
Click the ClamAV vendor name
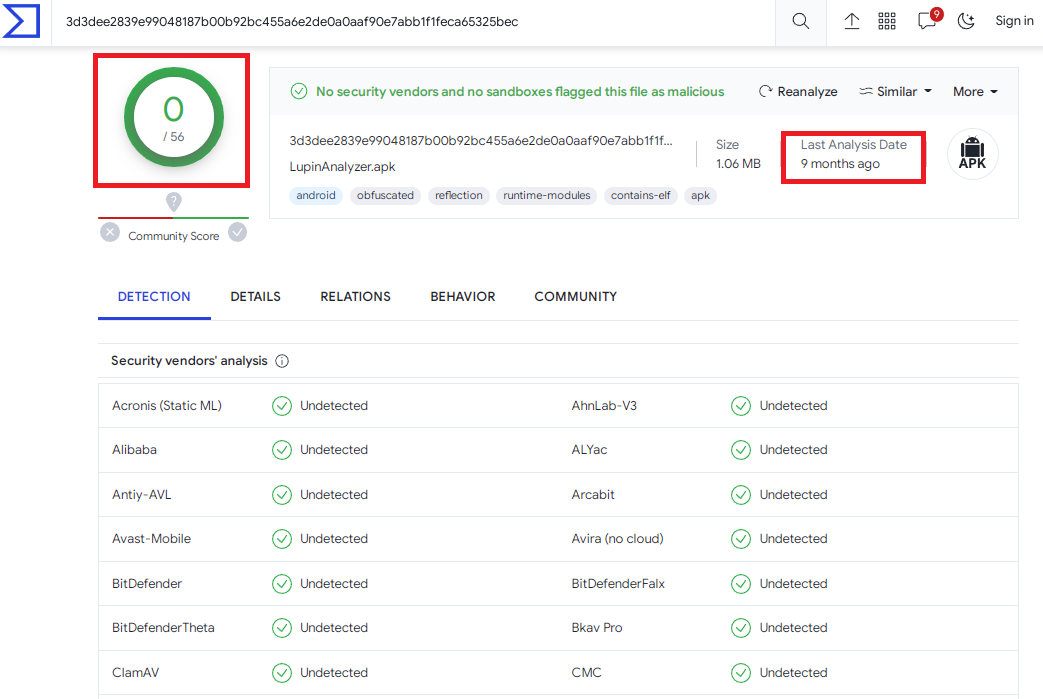136,673
